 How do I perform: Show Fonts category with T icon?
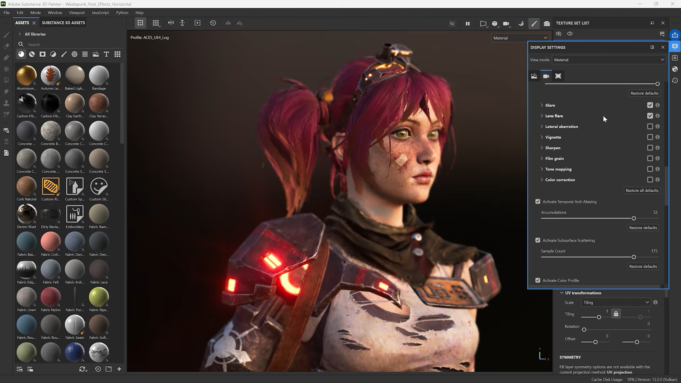point(106,54)
